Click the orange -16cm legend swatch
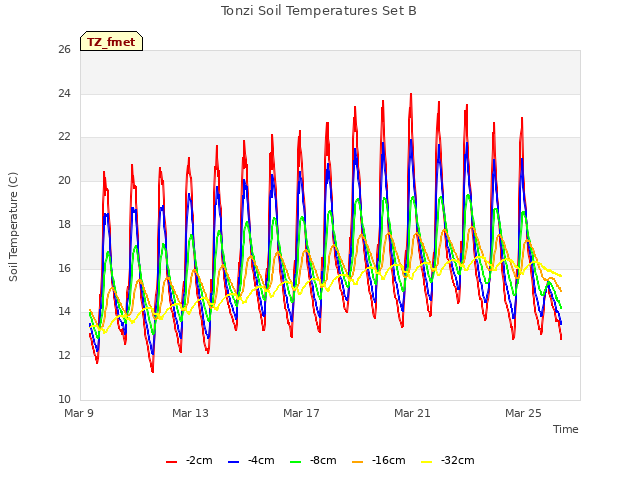 coord(358,462)
